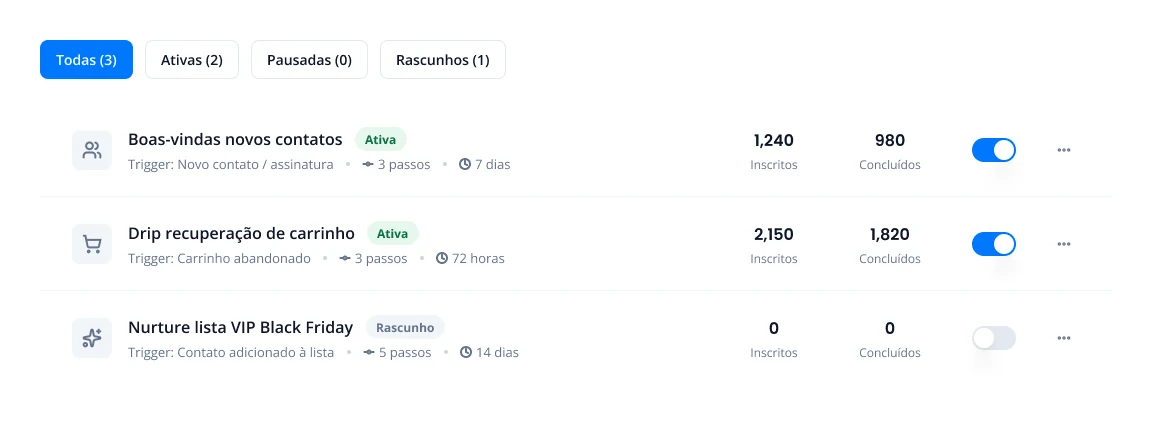This screenshot has width=1152, height=425.
Task: Click the sparkles icon for Nurture lista VIP
Action: tap(92, 338)
